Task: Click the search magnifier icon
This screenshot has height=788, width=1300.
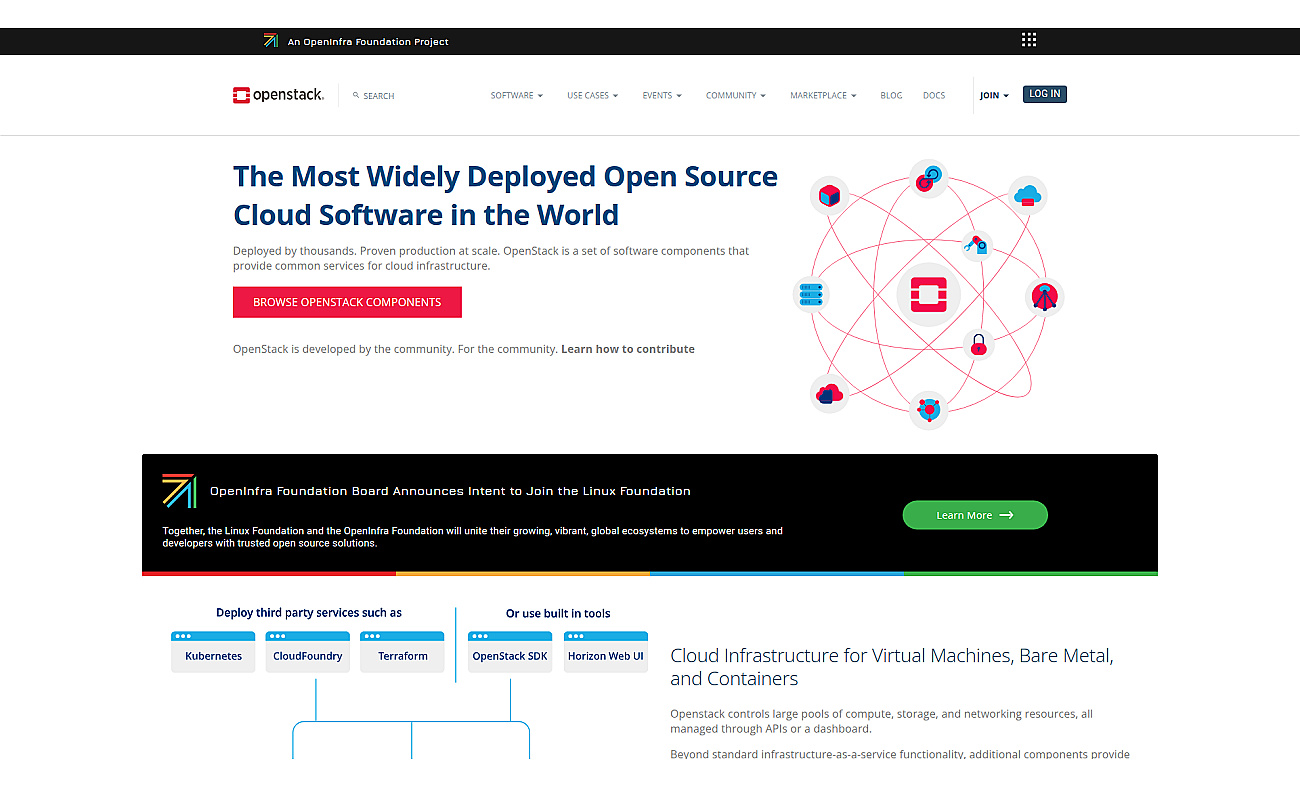Action: (356, 96)
